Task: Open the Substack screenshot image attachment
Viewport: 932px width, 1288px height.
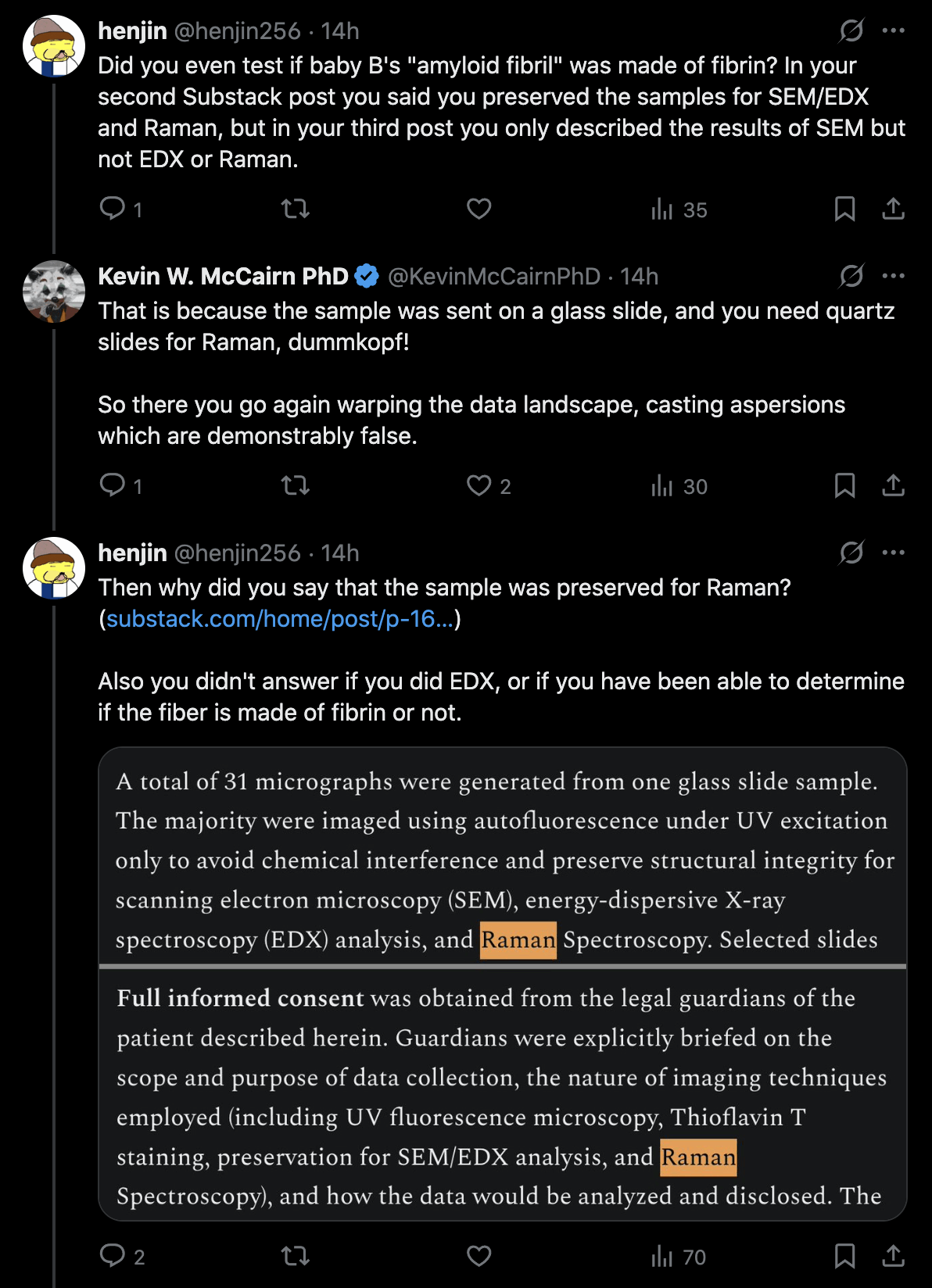Action: point(502,983)
